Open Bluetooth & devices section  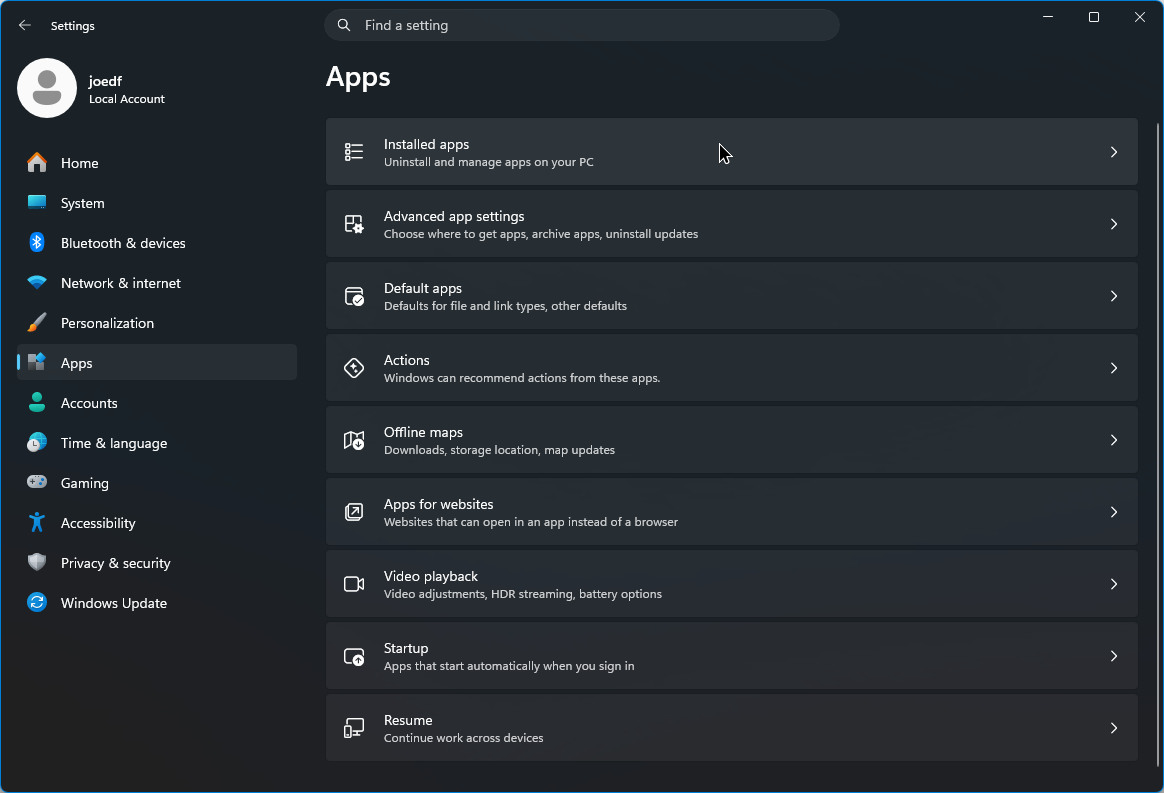point(157,243)
